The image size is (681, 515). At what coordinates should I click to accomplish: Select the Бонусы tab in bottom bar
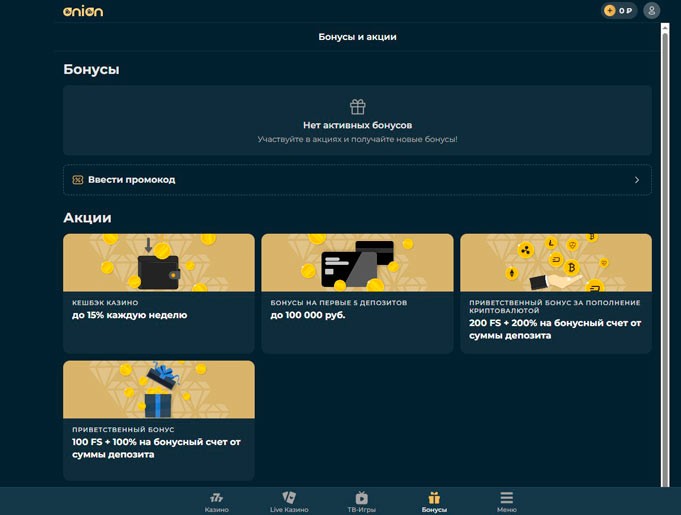434,501
